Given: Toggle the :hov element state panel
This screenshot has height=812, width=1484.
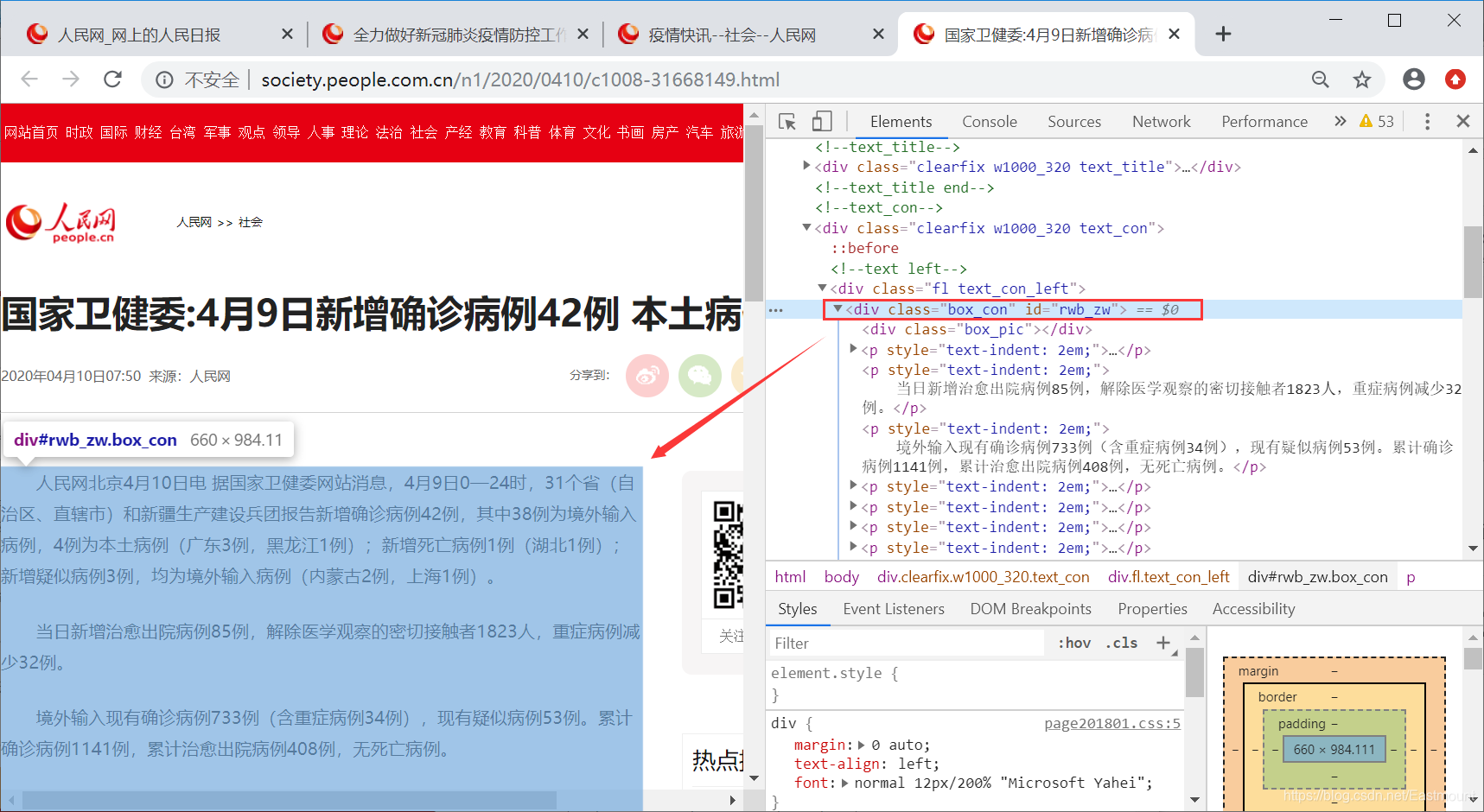Looking at the screenshot, I should tap(1074, 643).
